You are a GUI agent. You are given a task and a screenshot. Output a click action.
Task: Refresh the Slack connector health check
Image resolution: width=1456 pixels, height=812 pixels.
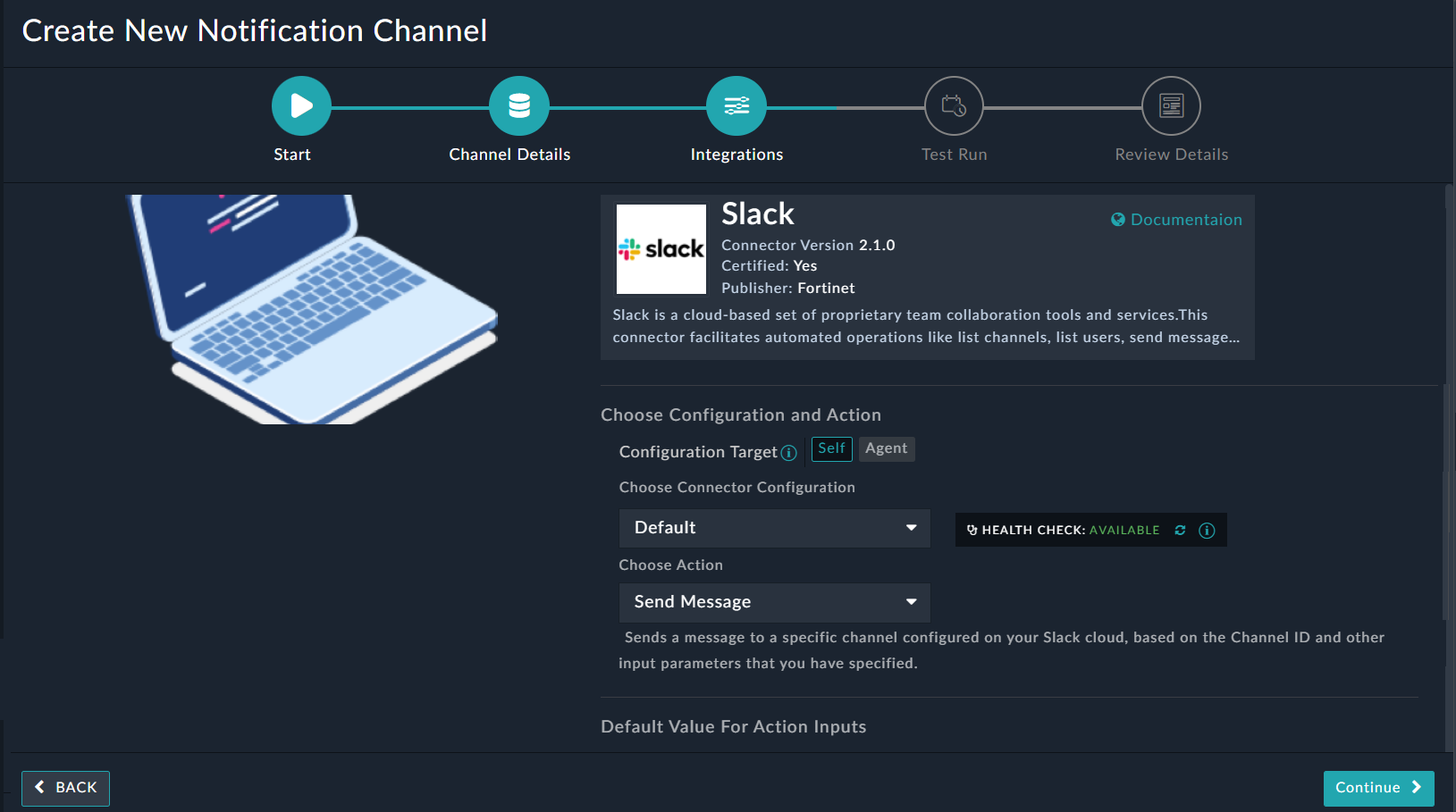pos(1180,530)
